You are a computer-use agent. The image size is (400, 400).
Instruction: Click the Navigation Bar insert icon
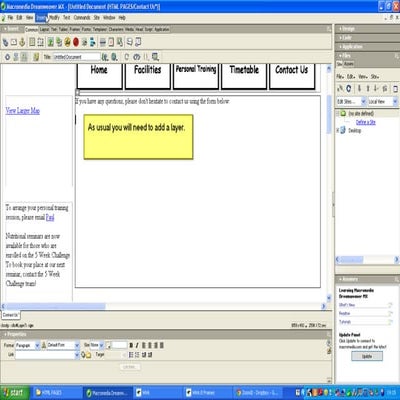click(93, 42)
